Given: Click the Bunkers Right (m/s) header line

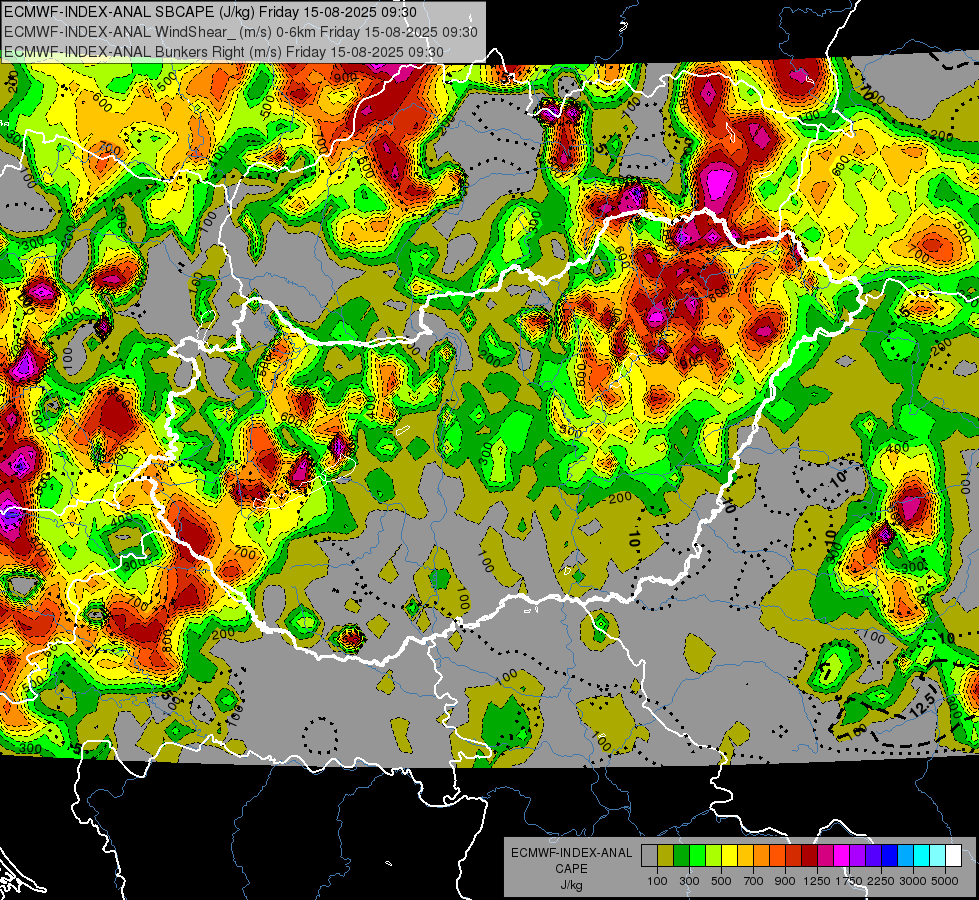Looking at the screenshot, I should 224,52.
